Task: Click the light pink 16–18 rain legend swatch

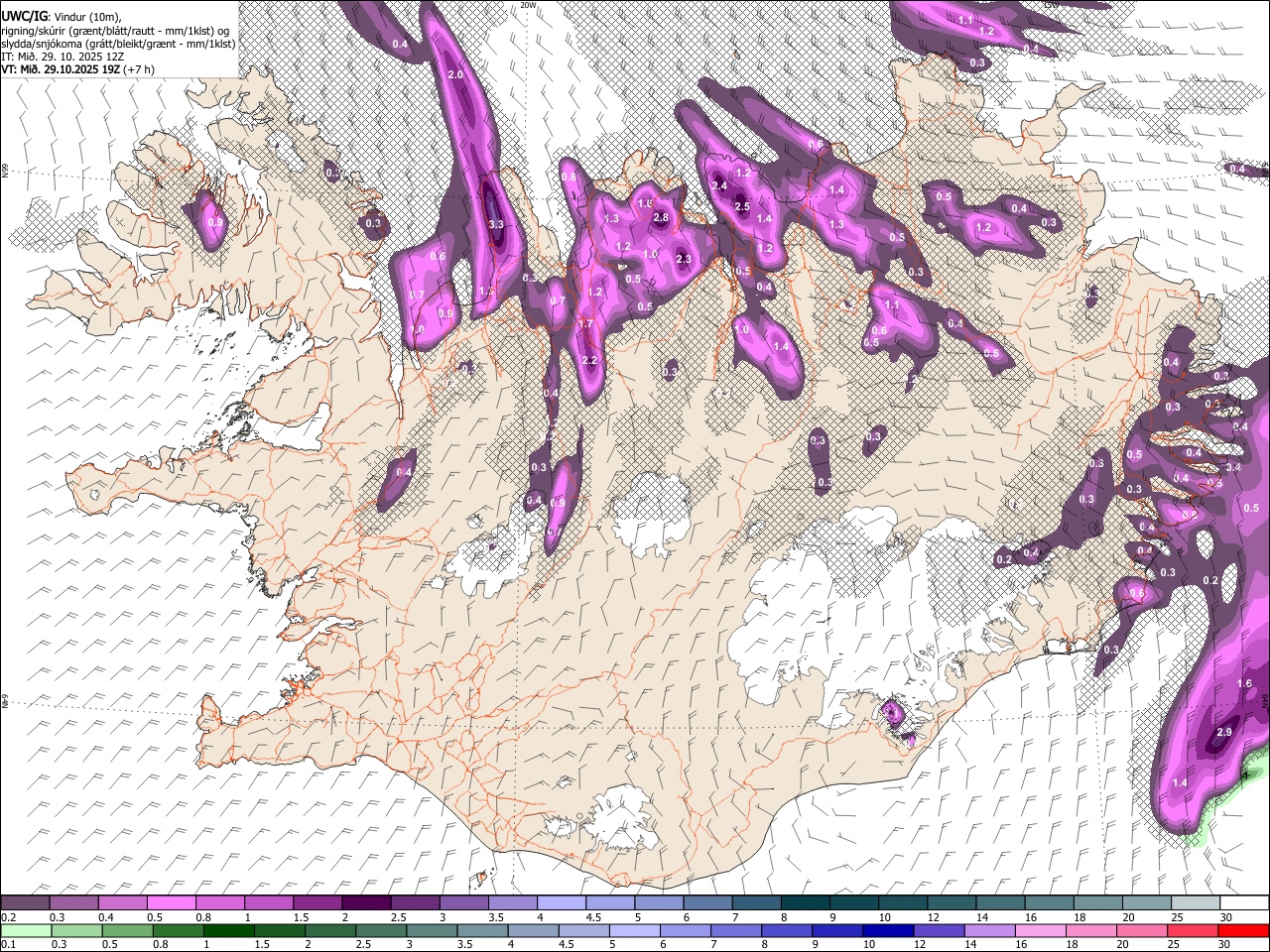Action: (1042, 930)
